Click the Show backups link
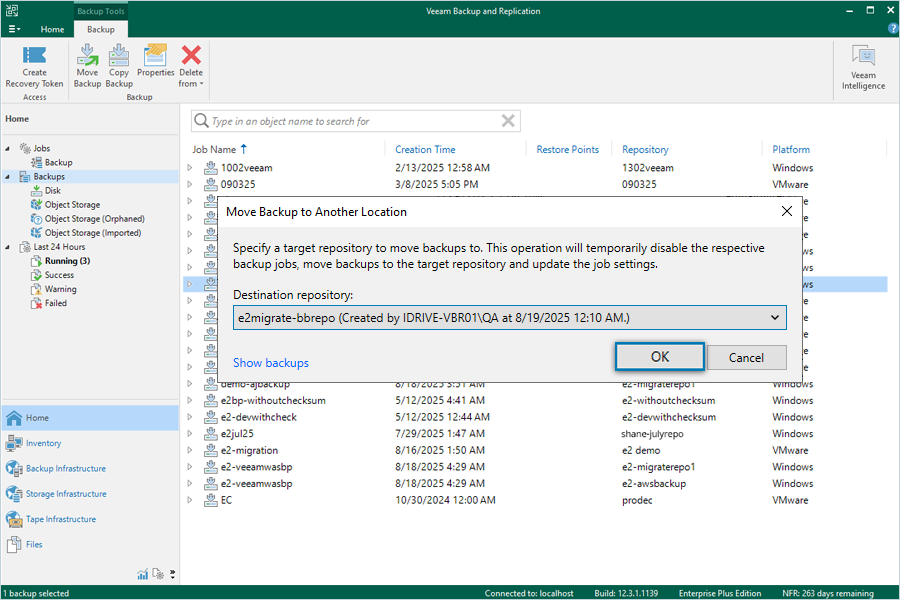Viewport: 900px width, 600px height. tap(271, 363)
